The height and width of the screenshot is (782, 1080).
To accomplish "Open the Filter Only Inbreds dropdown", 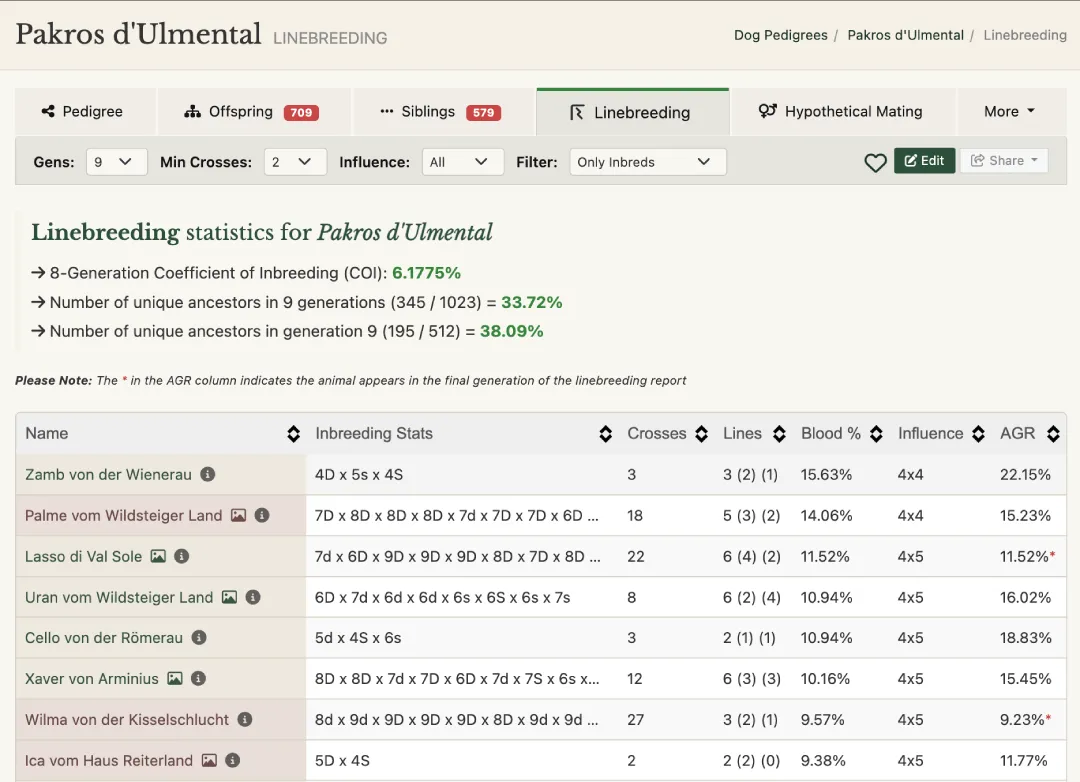I will [647, 162].
